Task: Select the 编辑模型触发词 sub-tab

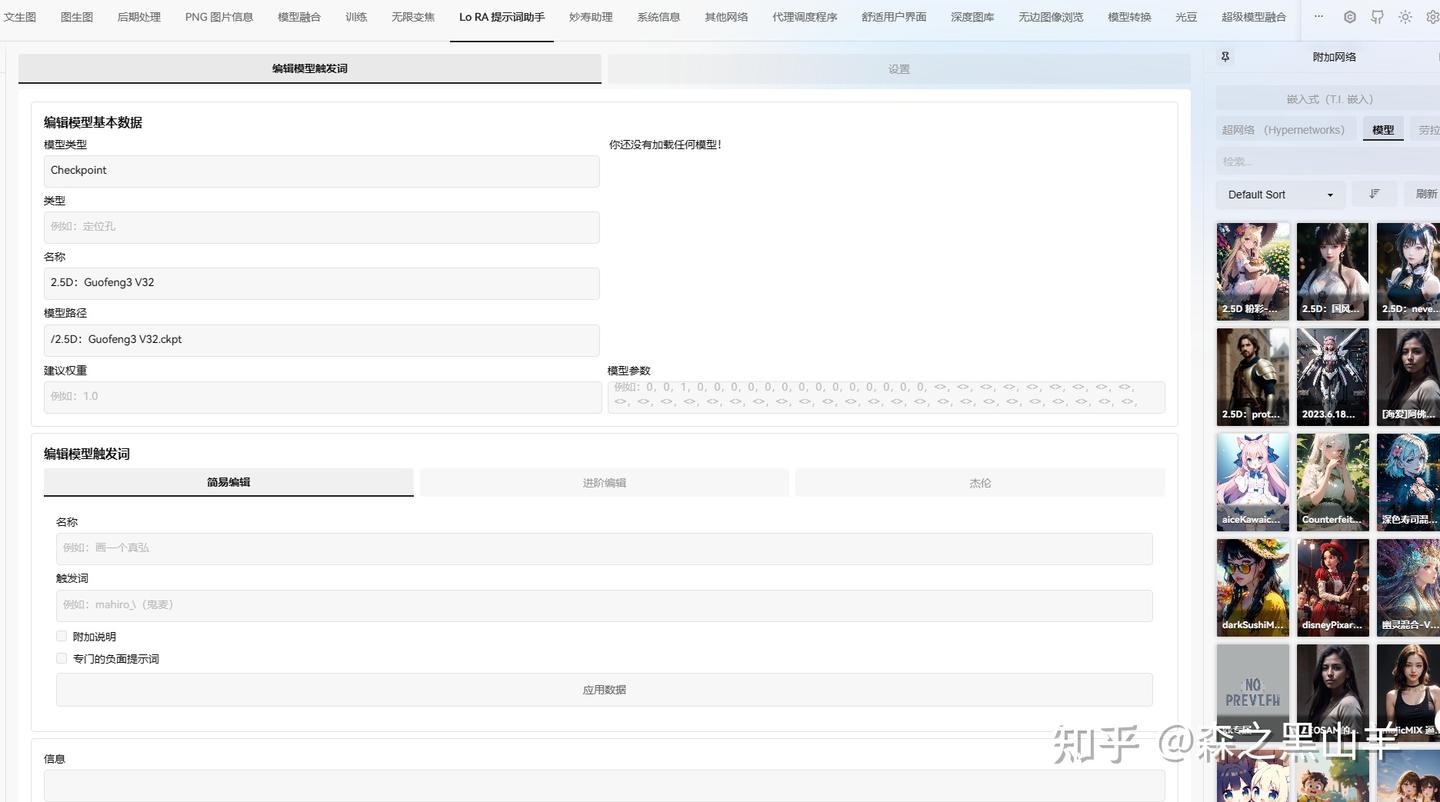Action: [x=310, y=69]
